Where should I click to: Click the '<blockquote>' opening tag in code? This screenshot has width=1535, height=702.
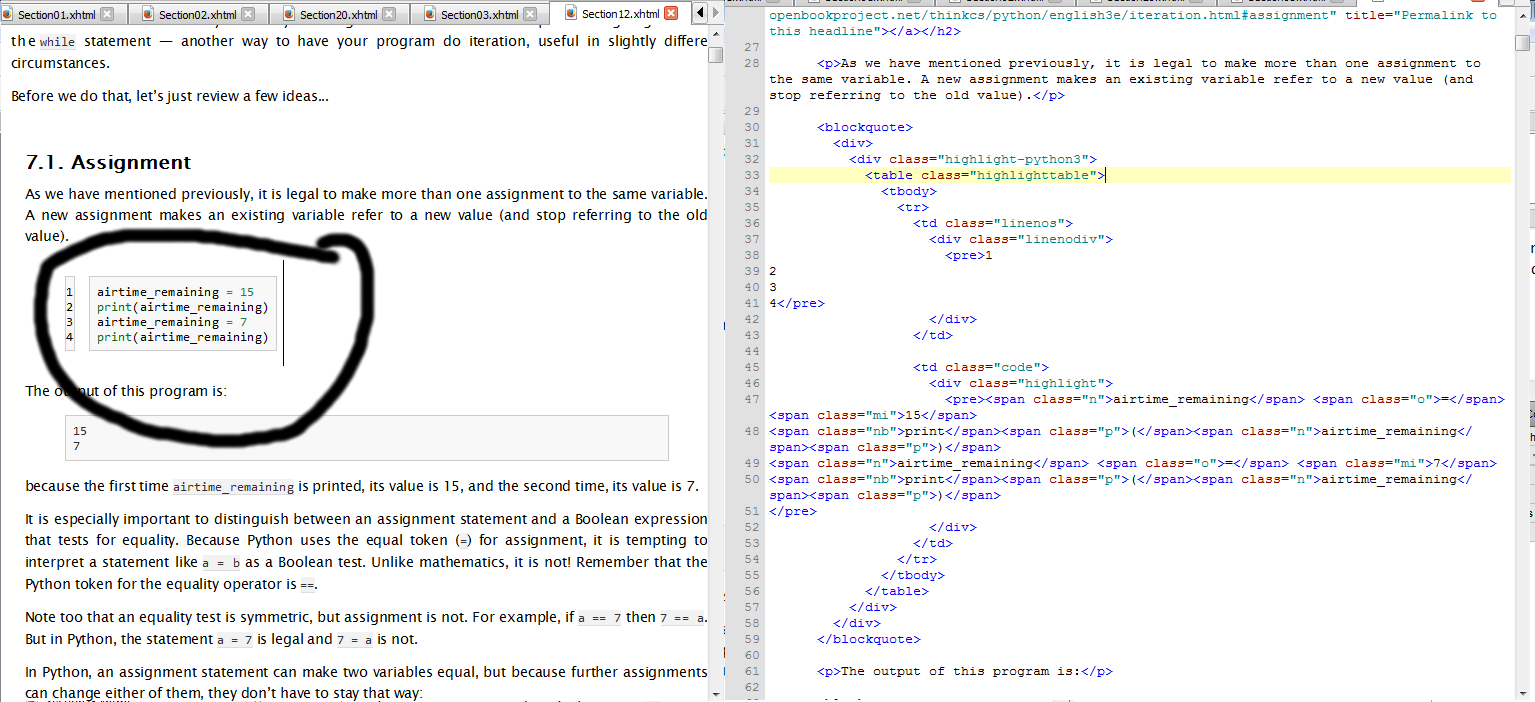(x=865, y=127)
